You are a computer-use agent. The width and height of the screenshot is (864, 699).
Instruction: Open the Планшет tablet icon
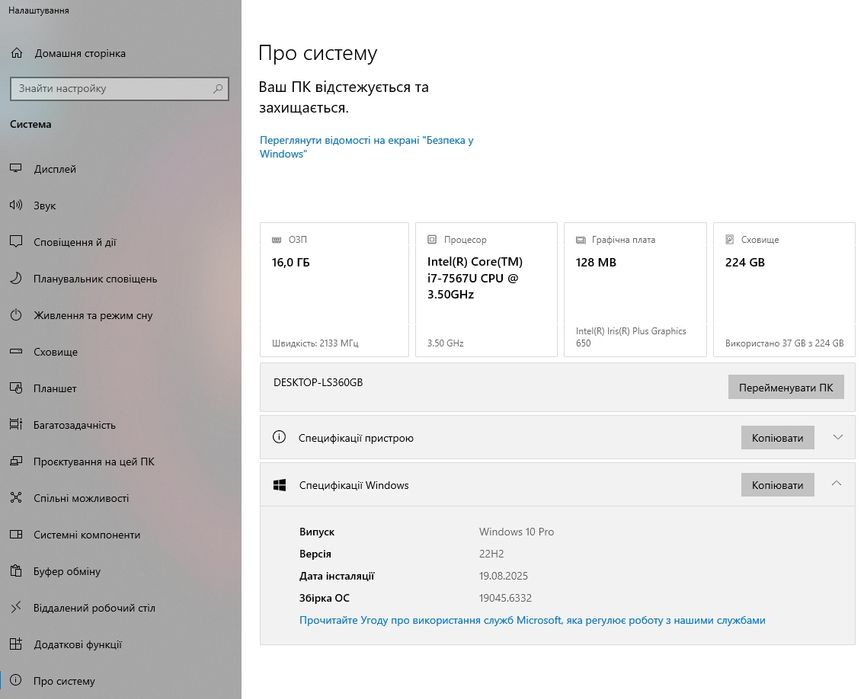click(16, 388)
